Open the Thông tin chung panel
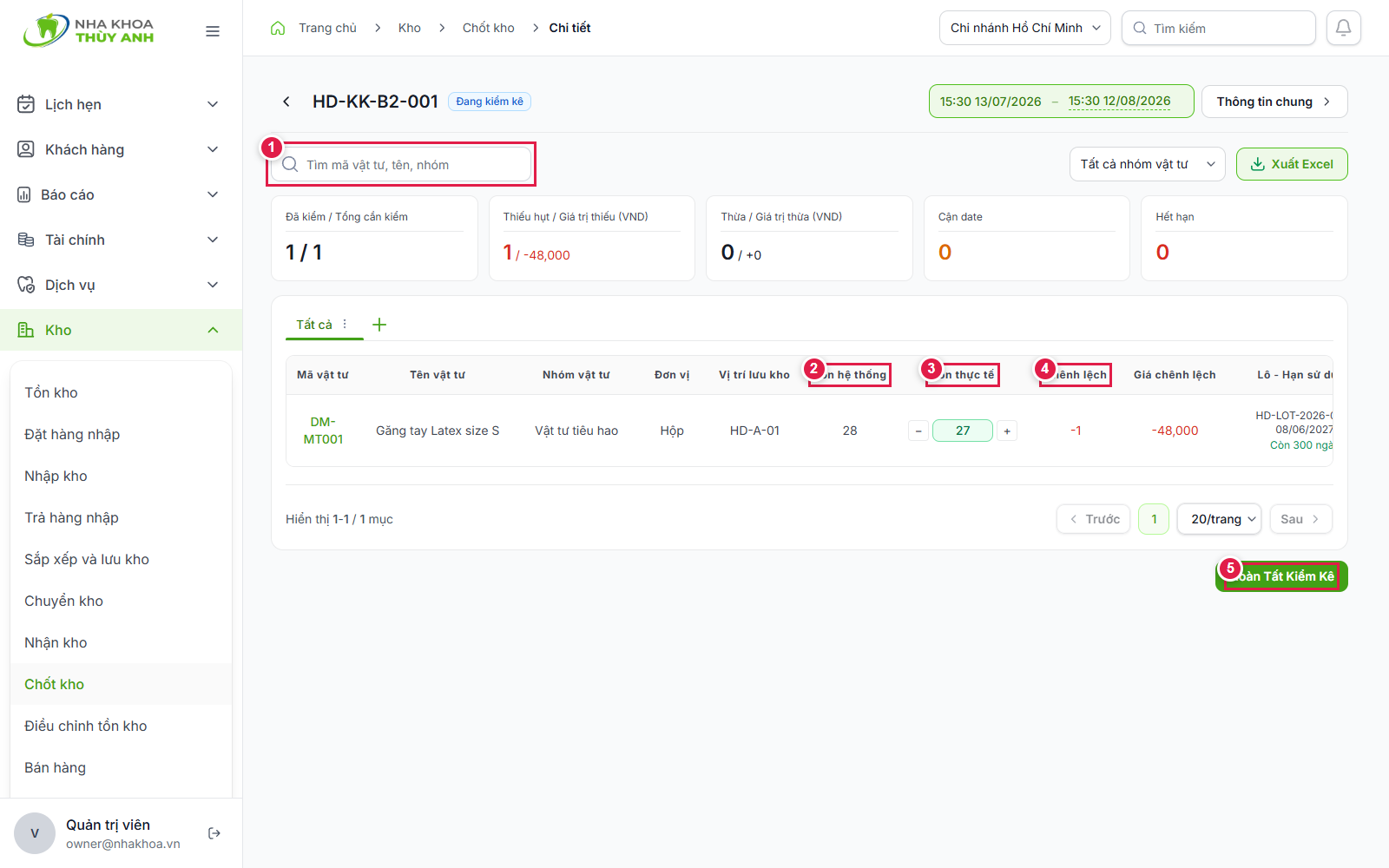This screenshot has width=1389, height=868. [1274, 102]
